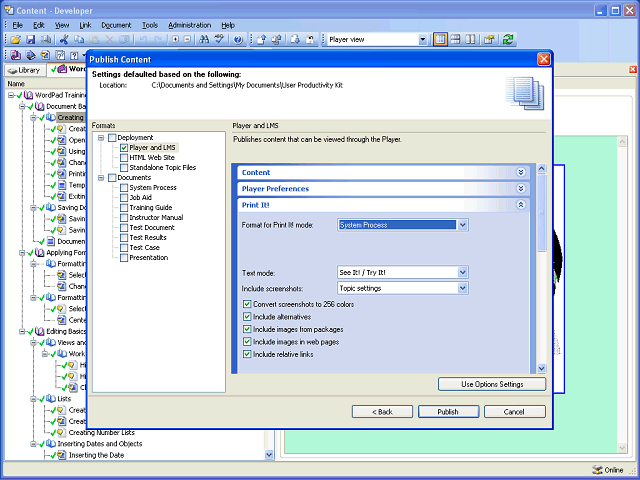
Task: Click the new topic icon in lower toolbar
Action: tap(45, 55)
